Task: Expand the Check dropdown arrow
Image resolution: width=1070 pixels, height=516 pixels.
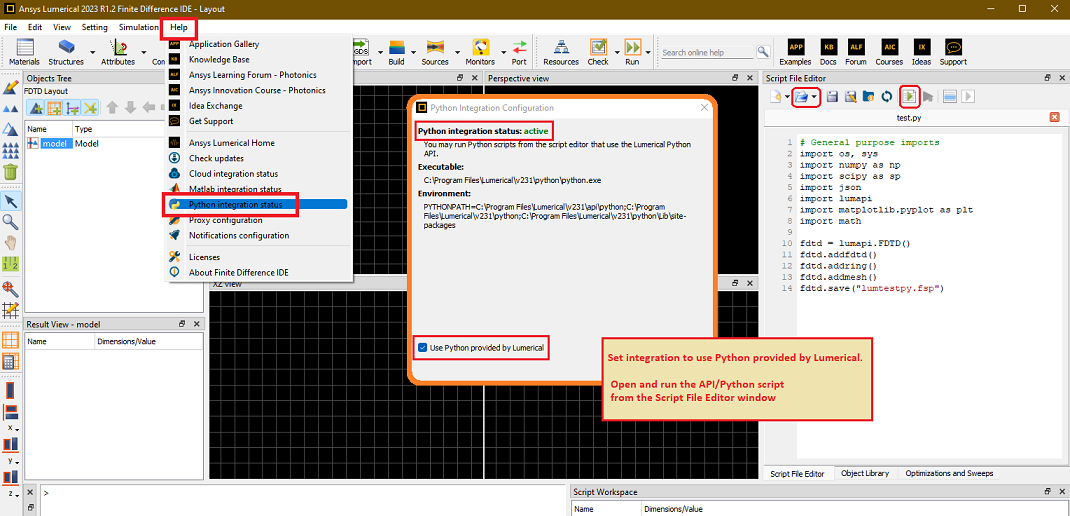Action: (616, 51)
